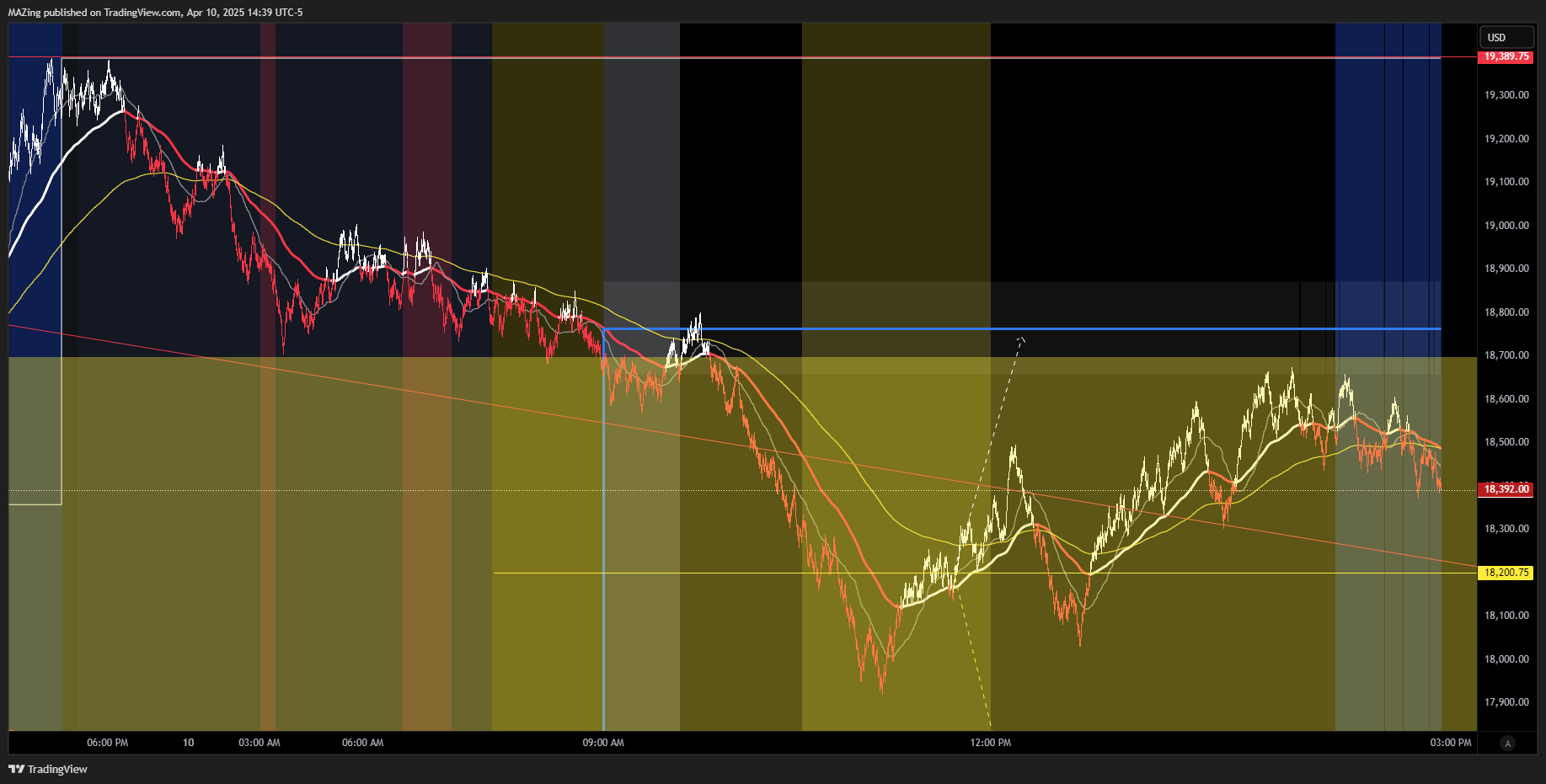Click the 18,700.00 price axis label
This screenshot has height=784, width=1546.
[x=1506, y=355]
